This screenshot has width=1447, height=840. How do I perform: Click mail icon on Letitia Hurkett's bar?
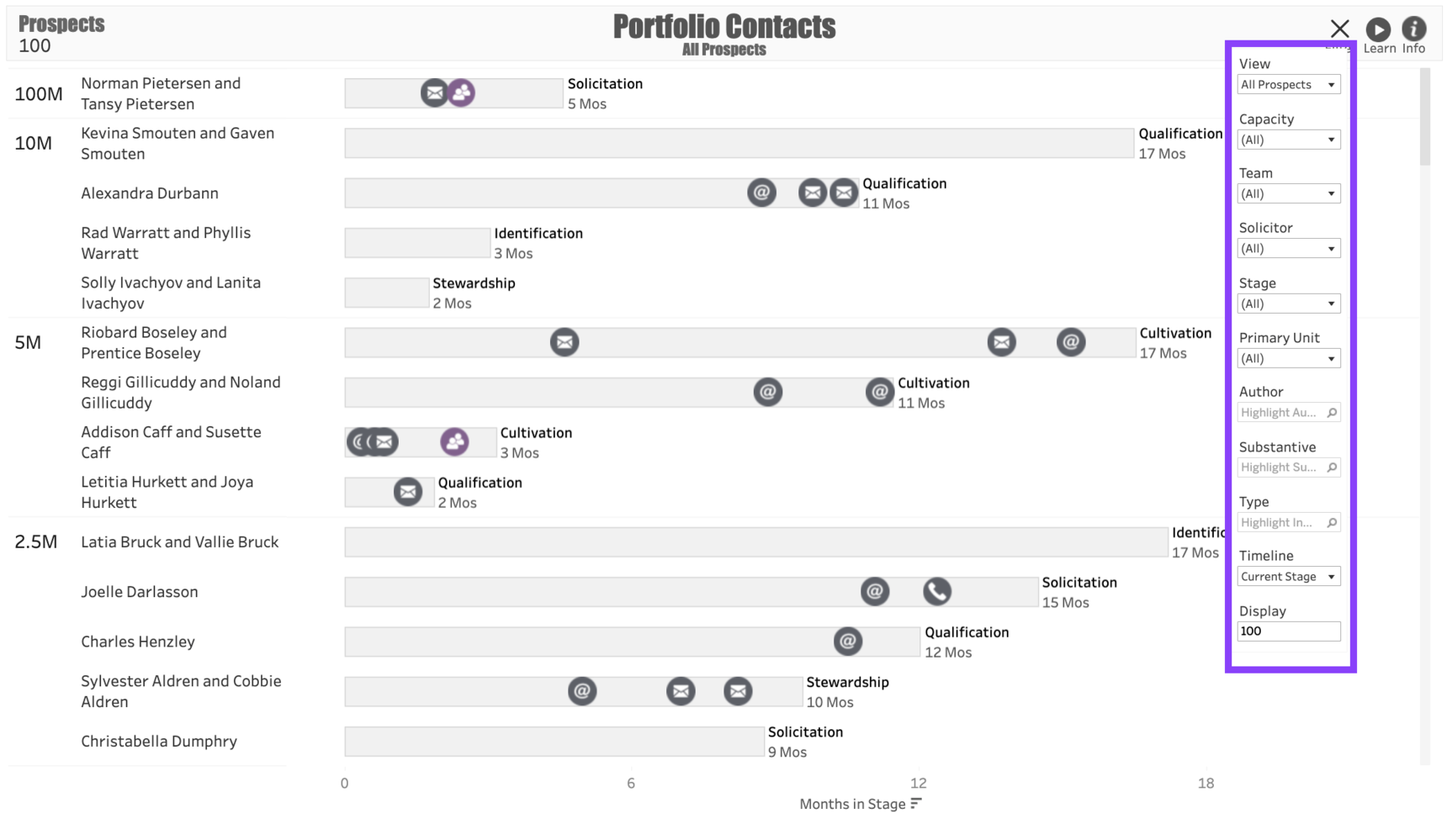[408, 492]
